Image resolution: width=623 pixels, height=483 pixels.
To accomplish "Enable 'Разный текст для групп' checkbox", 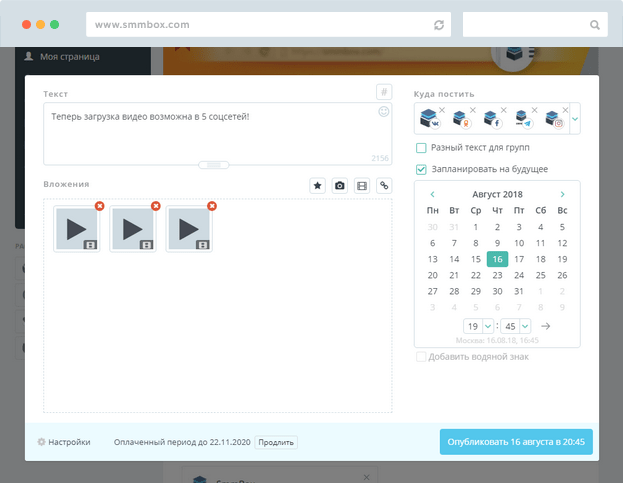I will click(x=421, y=148).
